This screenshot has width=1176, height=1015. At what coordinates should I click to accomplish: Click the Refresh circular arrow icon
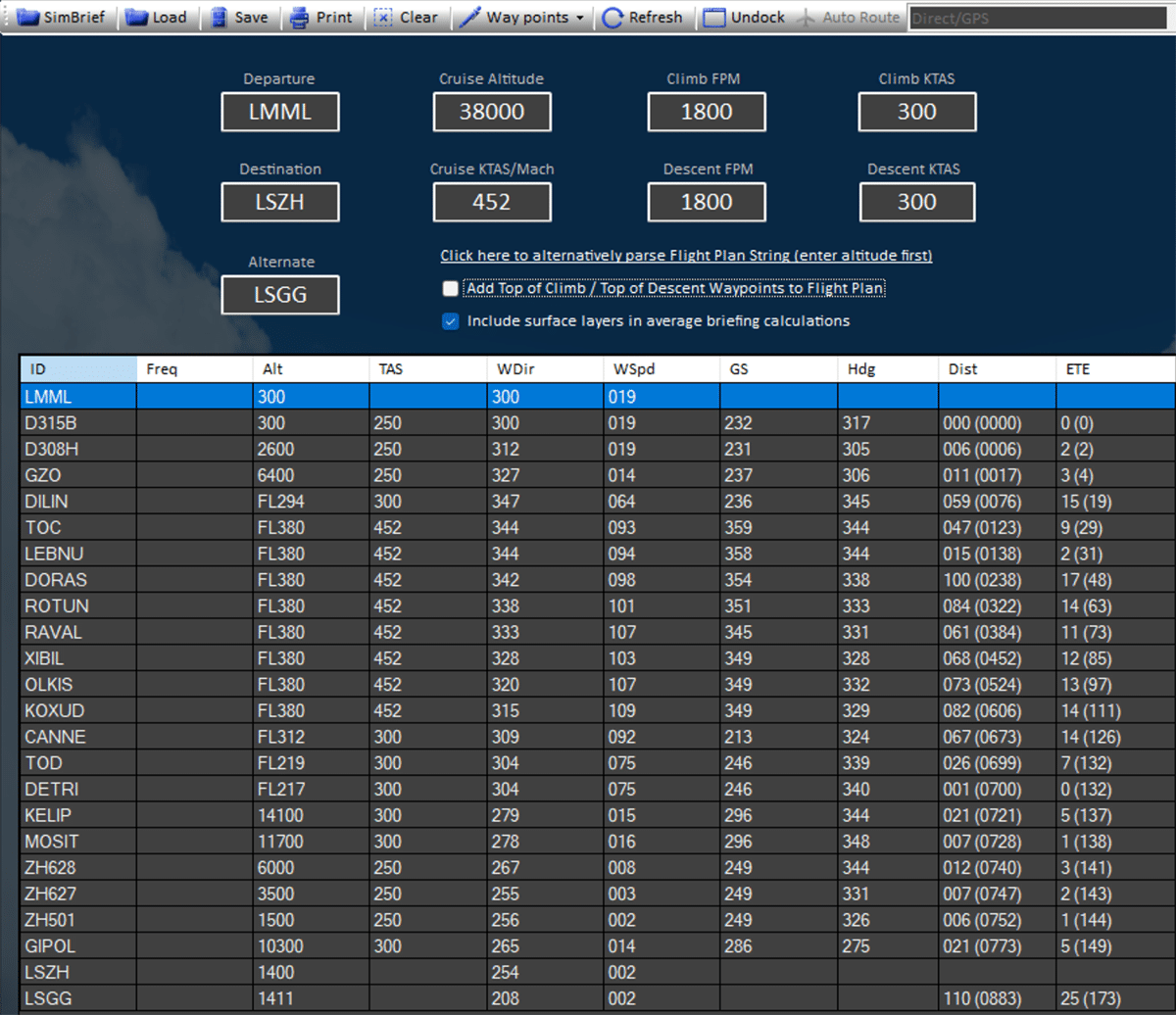coord(612,18)
